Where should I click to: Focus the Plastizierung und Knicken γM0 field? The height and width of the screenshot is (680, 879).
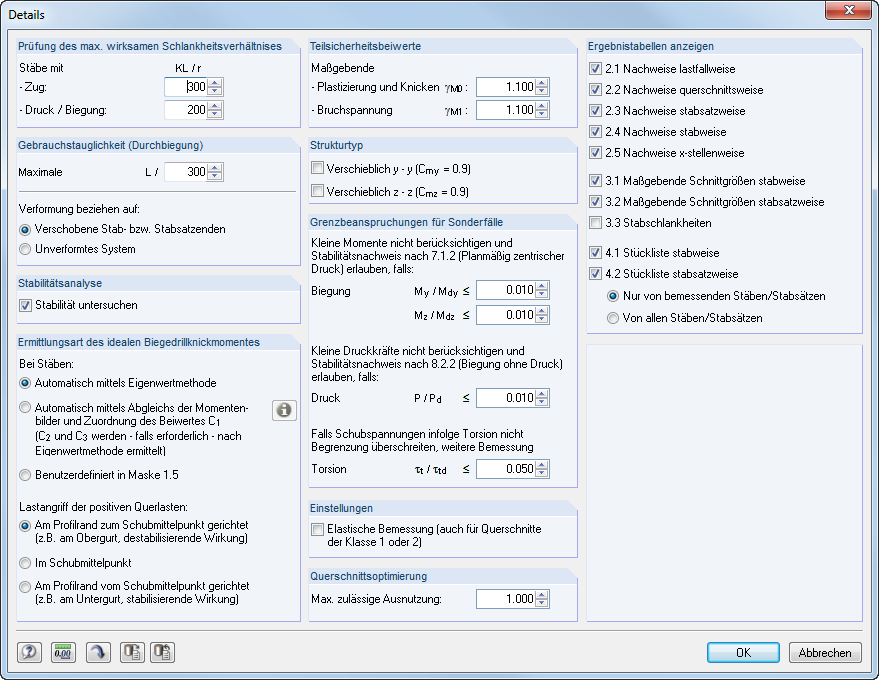tap(506, 87)
